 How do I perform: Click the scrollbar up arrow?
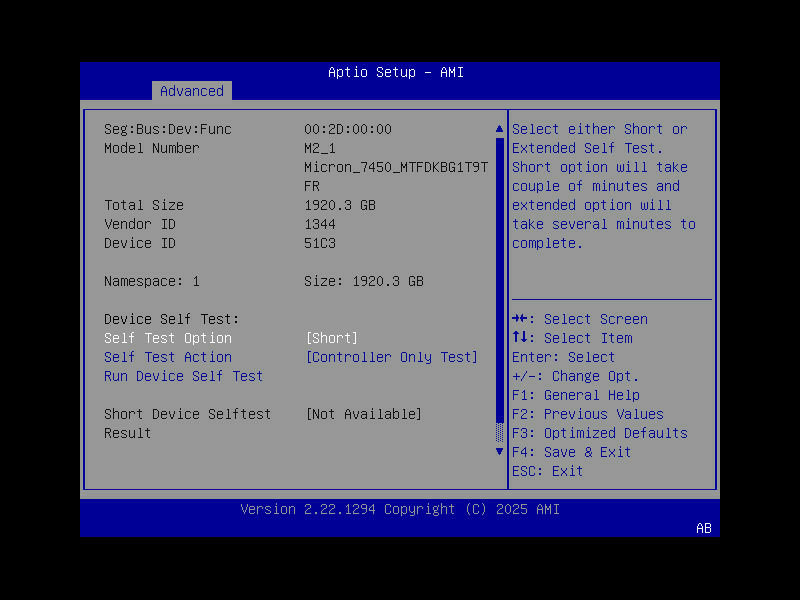coord(498,128)
